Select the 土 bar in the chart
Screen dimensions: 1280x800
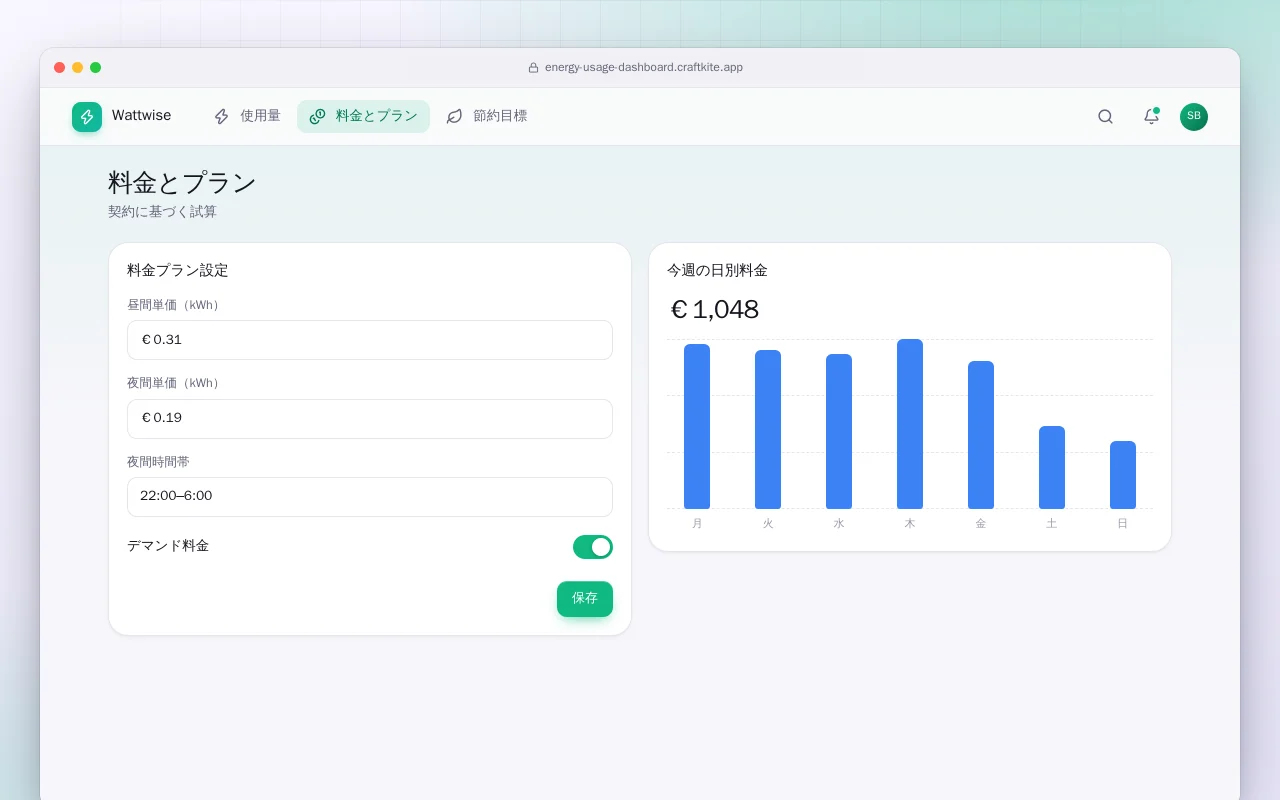tap(1052, 467)
